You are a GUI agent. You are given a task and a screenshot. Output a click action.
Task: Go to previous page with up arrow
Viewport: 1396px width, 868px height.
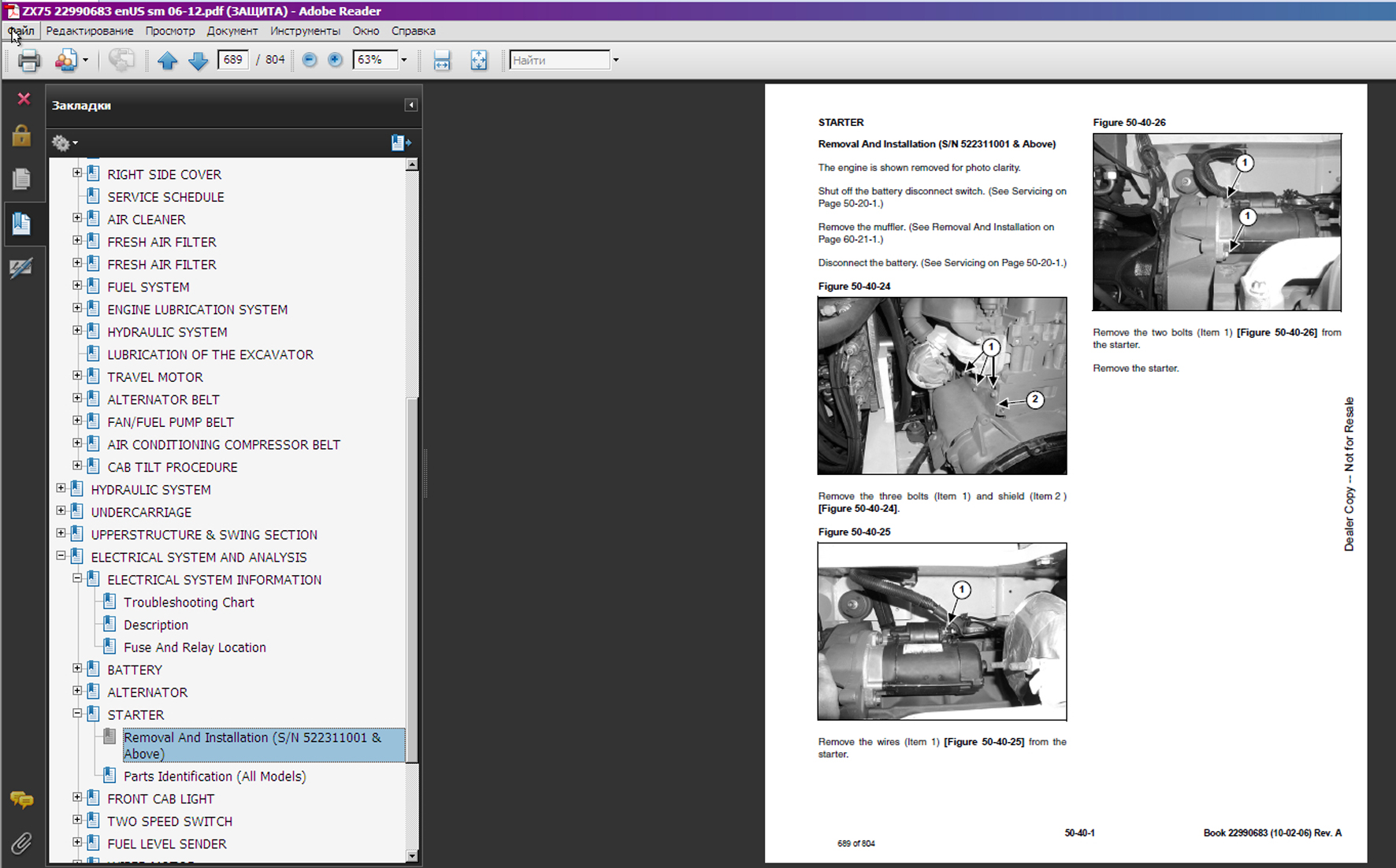click(x=167, y=61)
